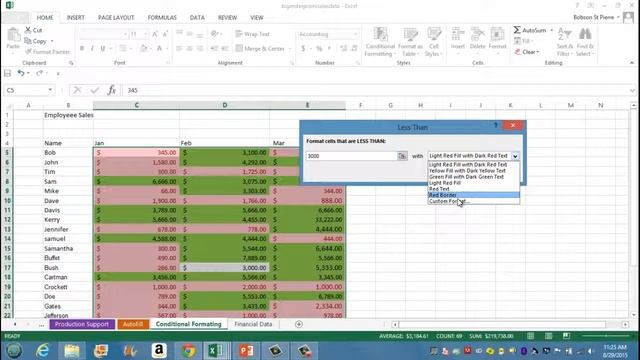Viewport: 640px width, 360px height.
Task: Open the PAGE LAYOUT ribbon tab
Action: coord(116,18)
